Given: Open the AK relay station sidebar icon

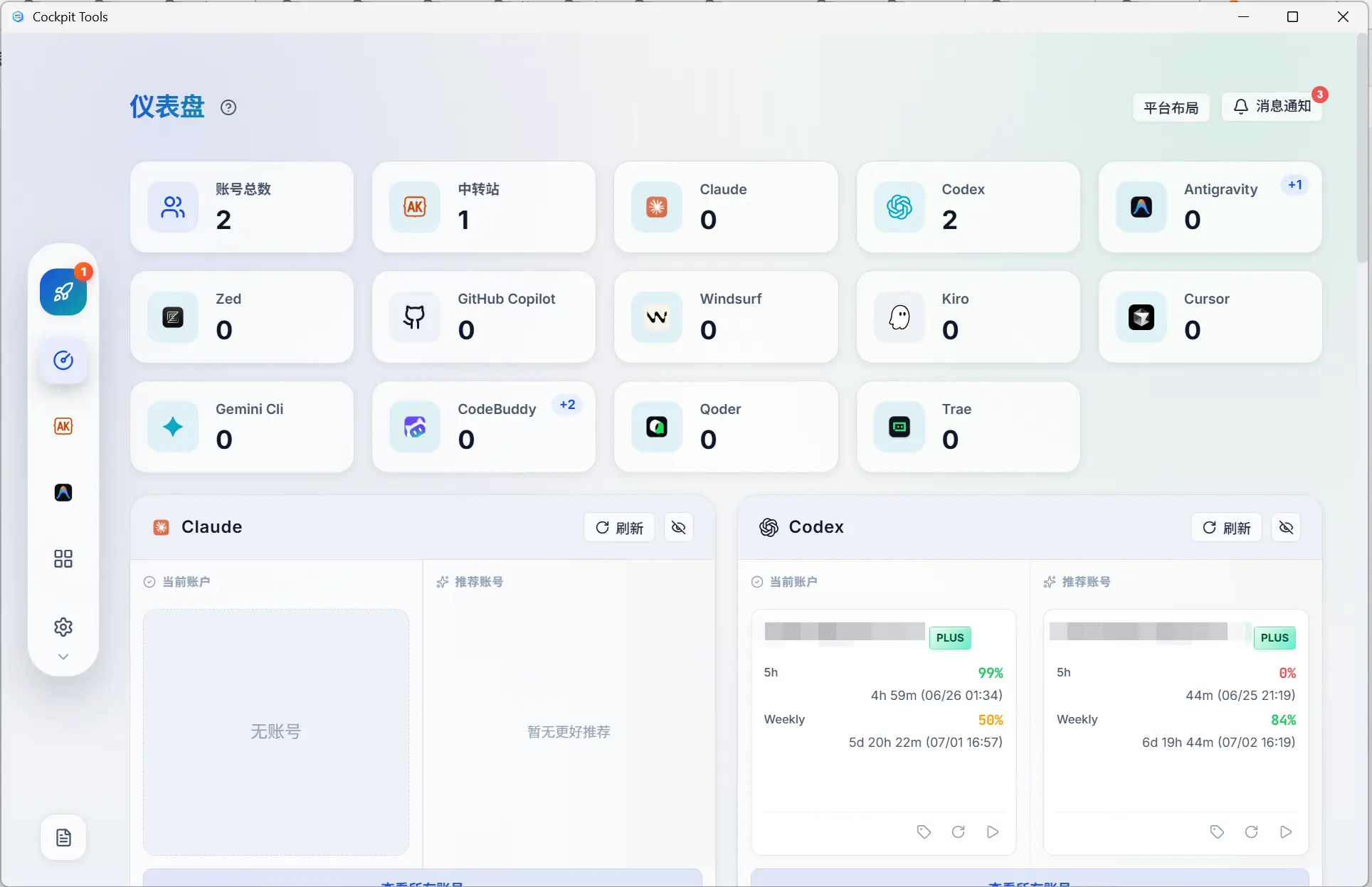Looking at the screenshot, I should 63,426.
